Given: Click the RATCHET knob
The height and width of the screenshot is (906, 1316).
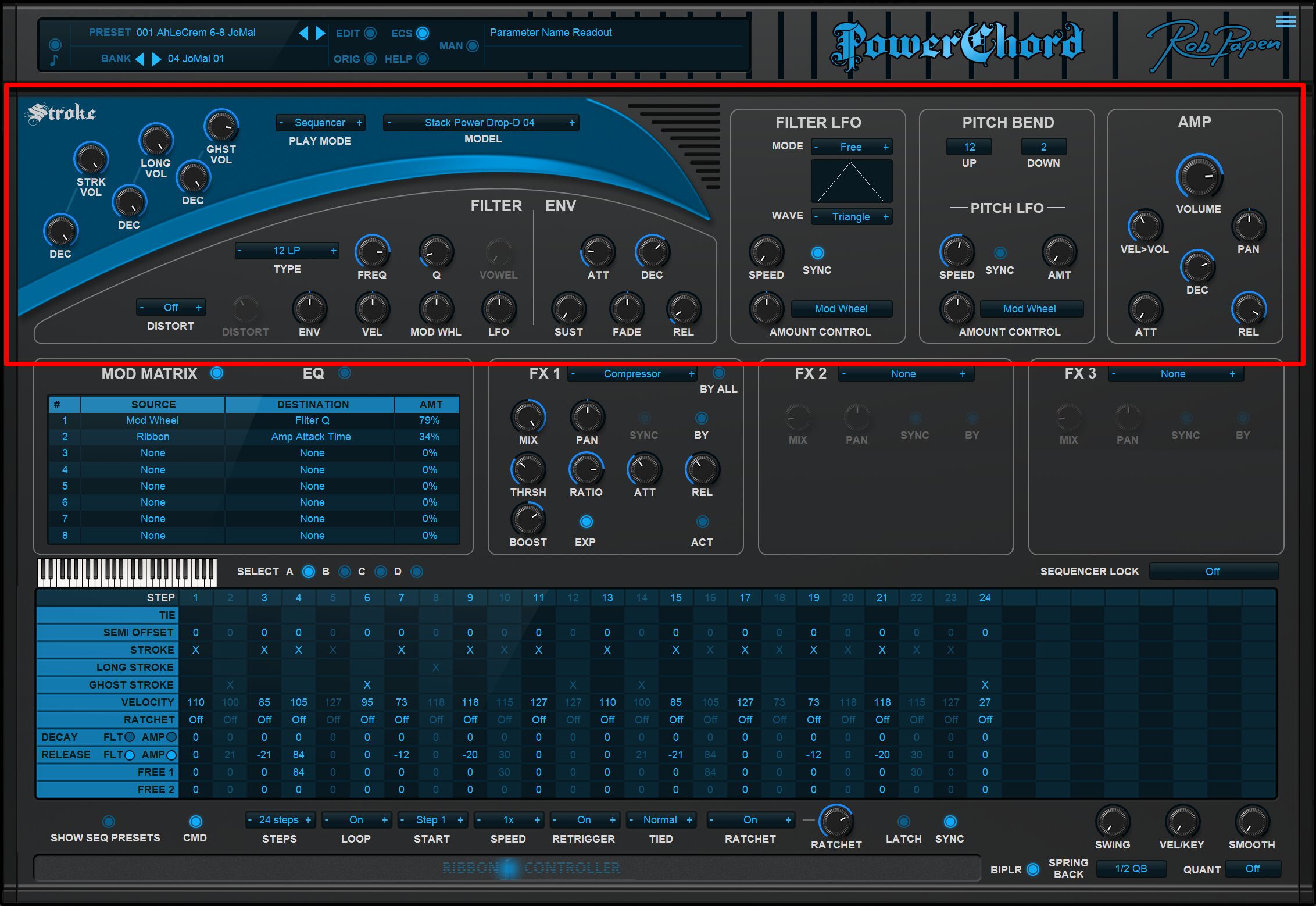Looking at the screenshot, I should [x=836, y=822].
